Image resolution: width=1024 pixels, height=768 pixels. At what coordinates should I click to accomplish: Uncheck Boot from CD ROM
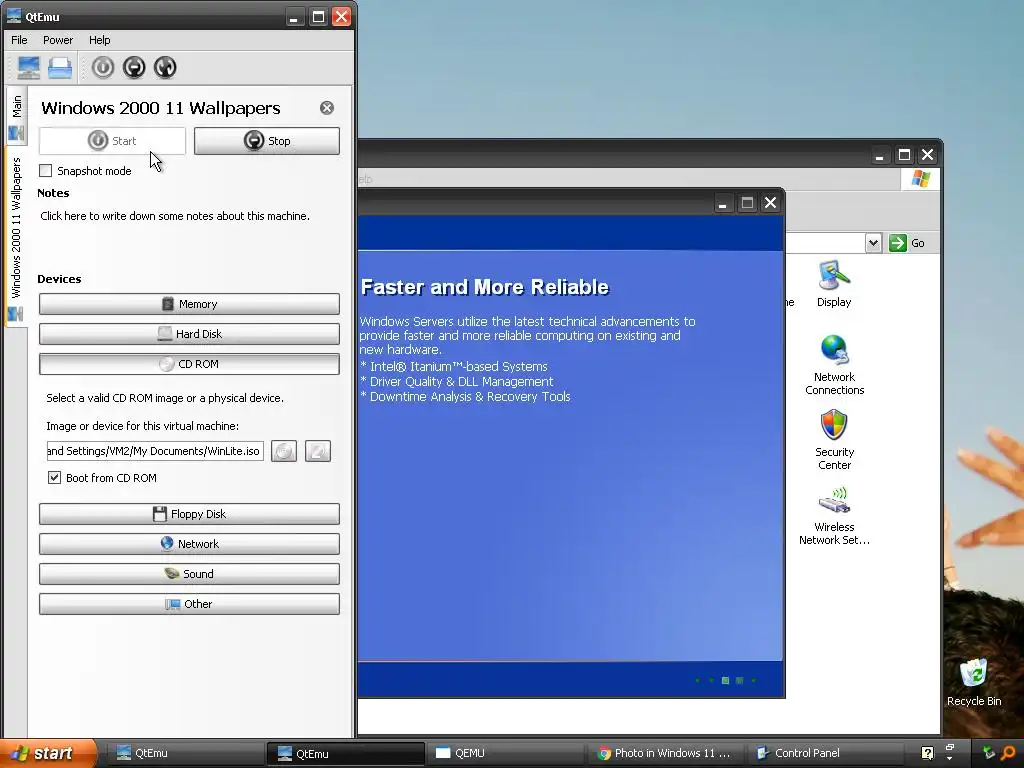54,477
